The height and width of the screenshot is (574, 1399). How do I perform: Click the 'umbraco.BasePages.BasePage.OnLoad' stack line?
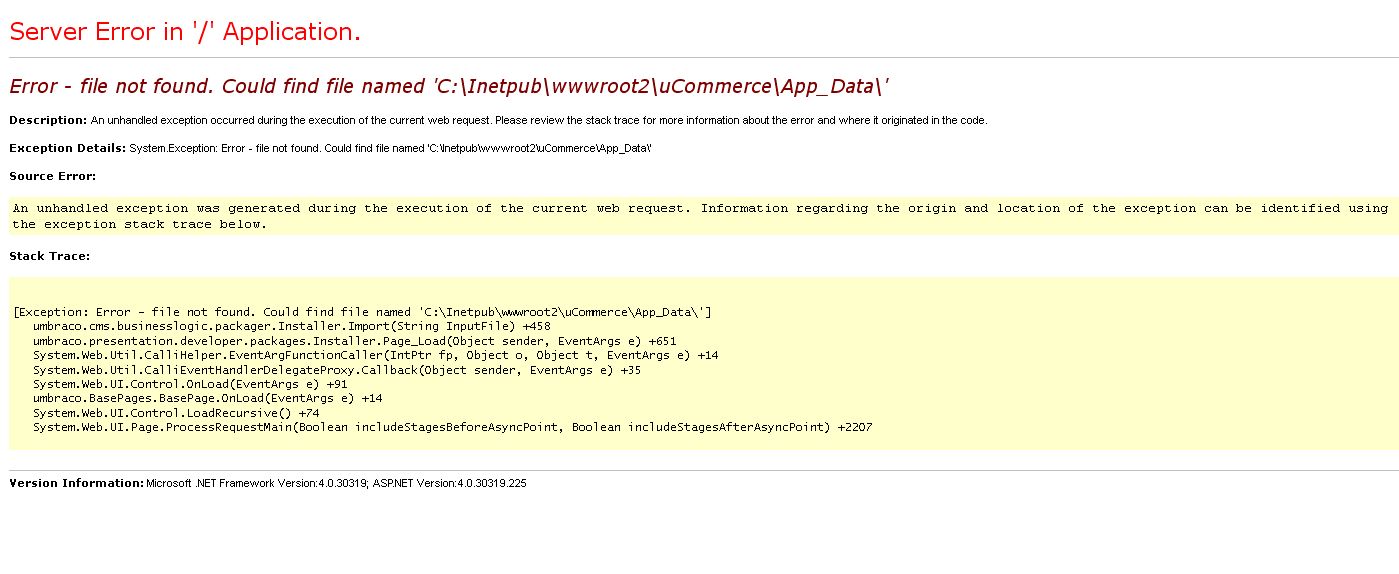[207, 398]
